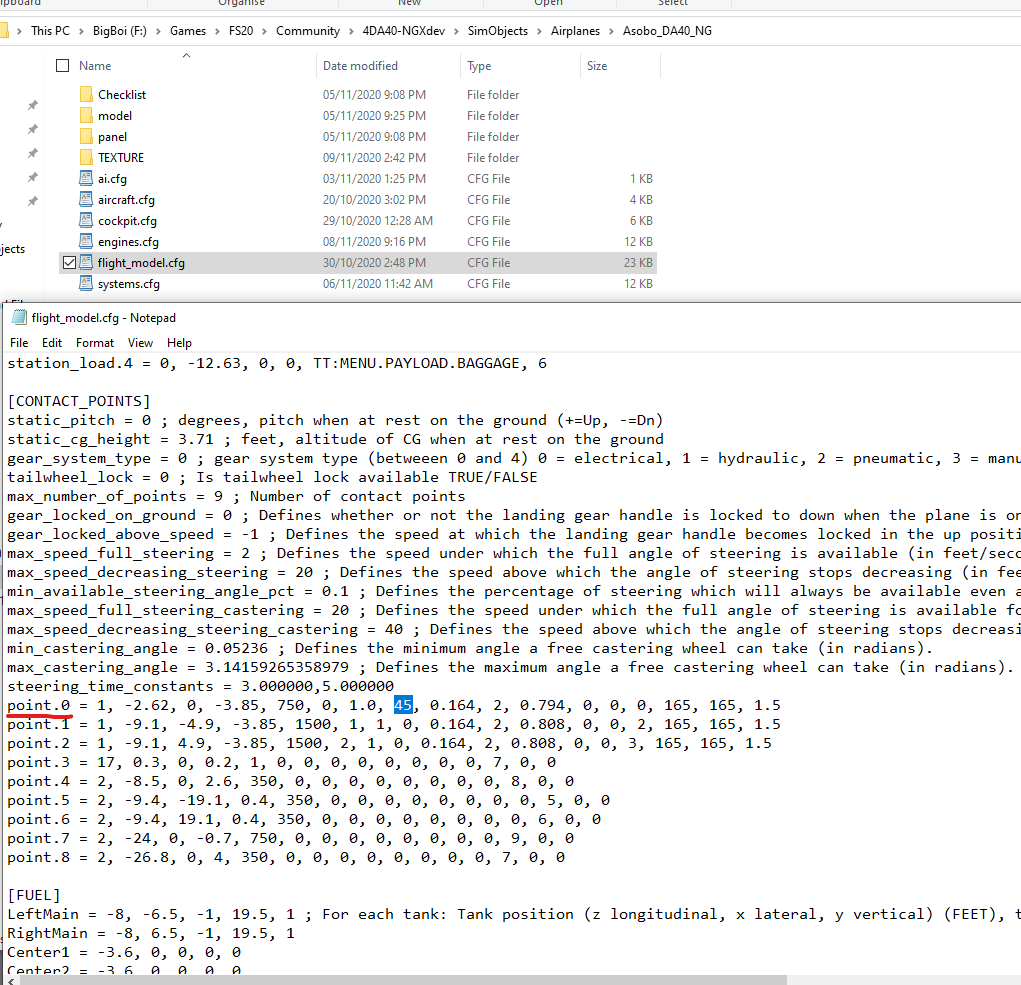The image size is (1021, 985).
Task: Click the first quick access pin icon
Action: (33, 105)
